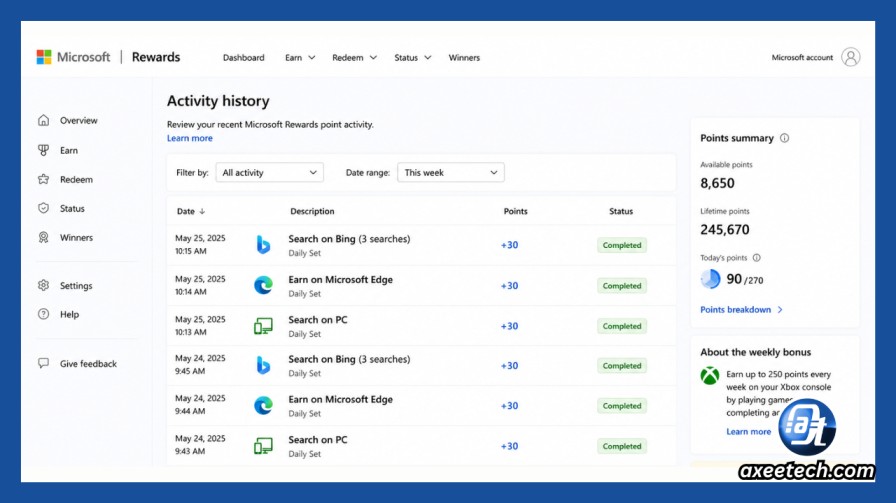Open the All activity filter dropdown
This screenshot has height=503, width=896.
pyautogui.click(x=269, y=173)
